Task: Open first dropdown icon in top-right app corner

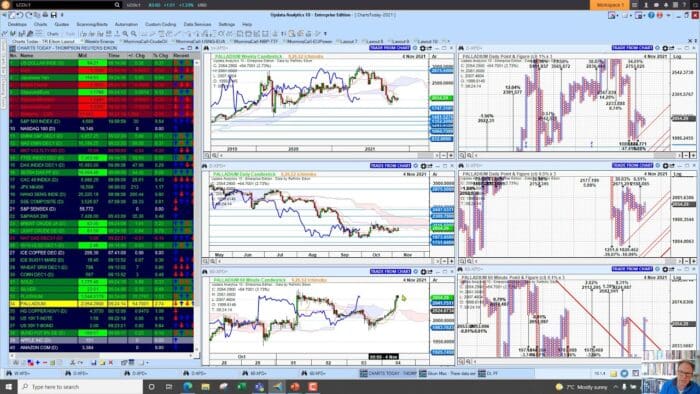Action: click(x=613, y=15)
